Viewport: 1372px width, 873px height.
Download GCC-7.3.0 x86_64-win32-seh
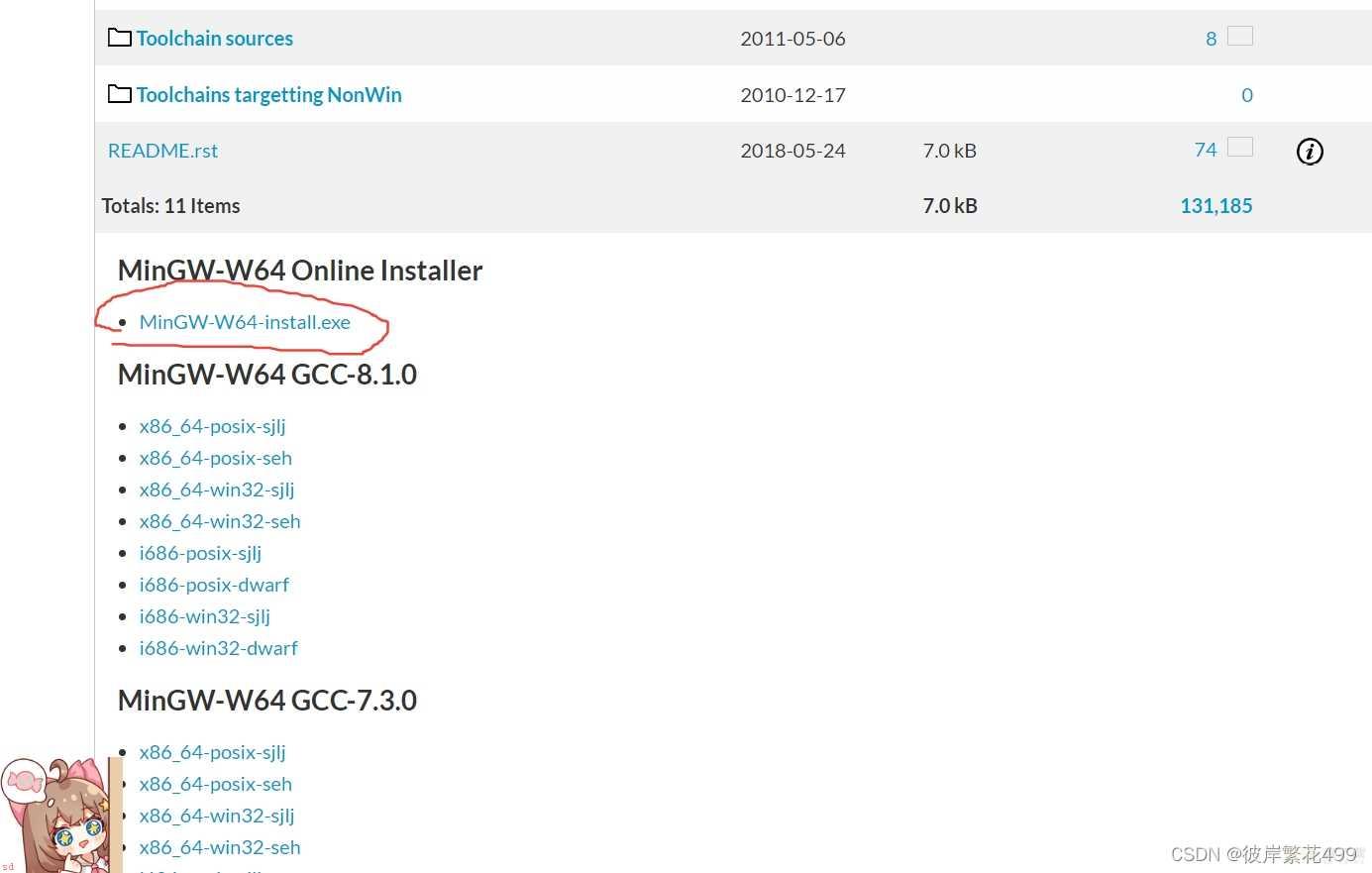[220, 847]
